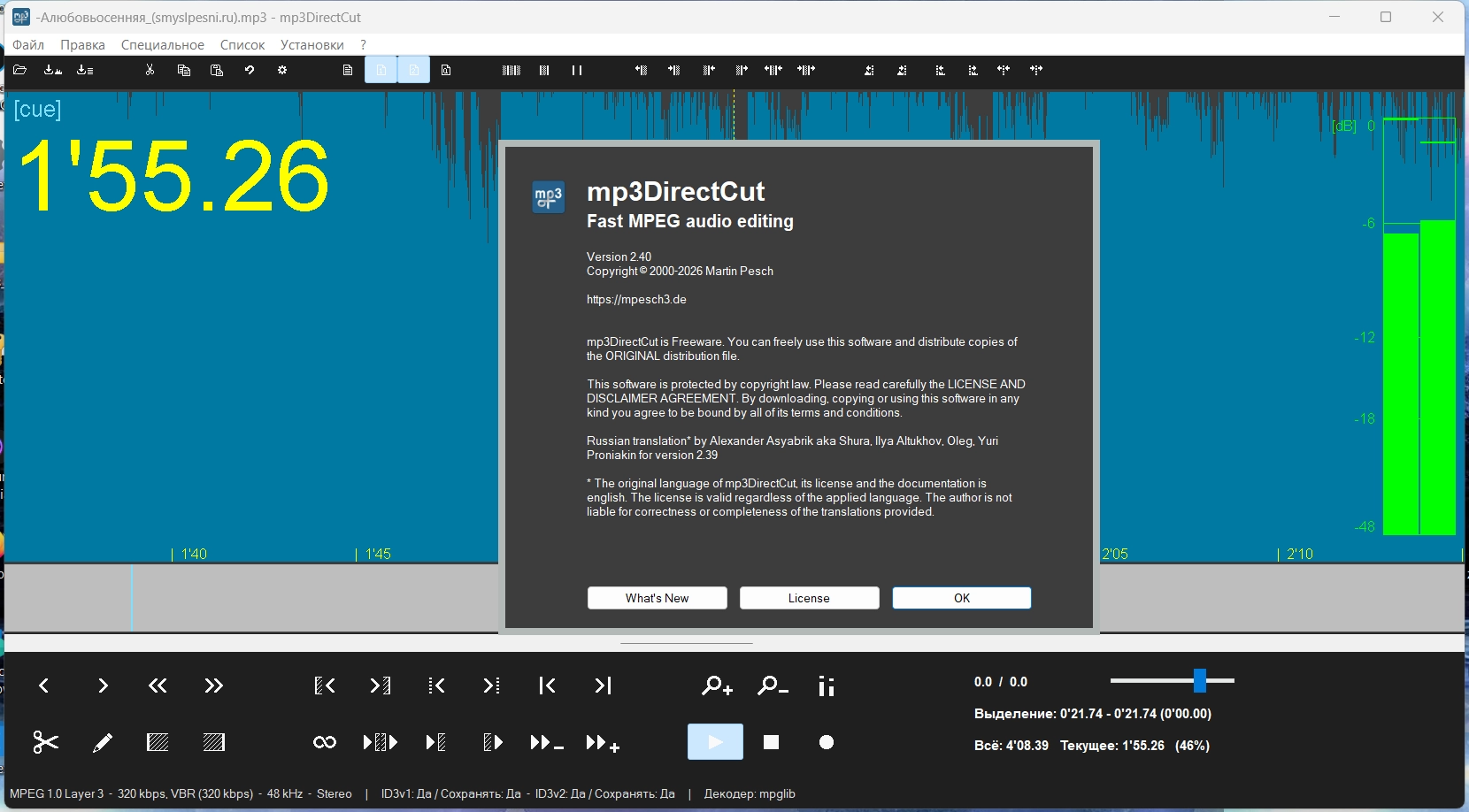Click the play-selection icon with arrows on both sides
This screenshot has width=1469, height=812.
[381, 742]
